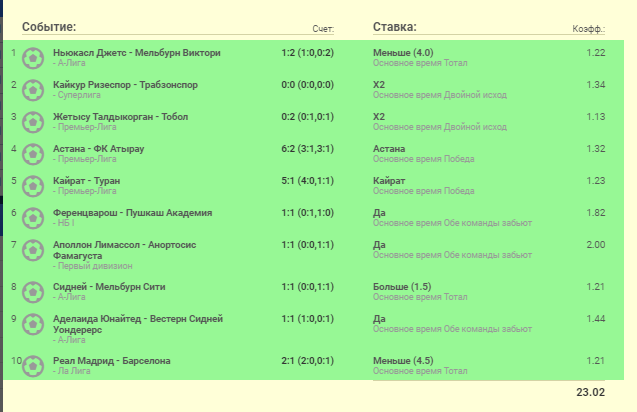This screenshot has width=637, height=412.
Task: Click league label Ла Лига
Action: tap(72, 371)
